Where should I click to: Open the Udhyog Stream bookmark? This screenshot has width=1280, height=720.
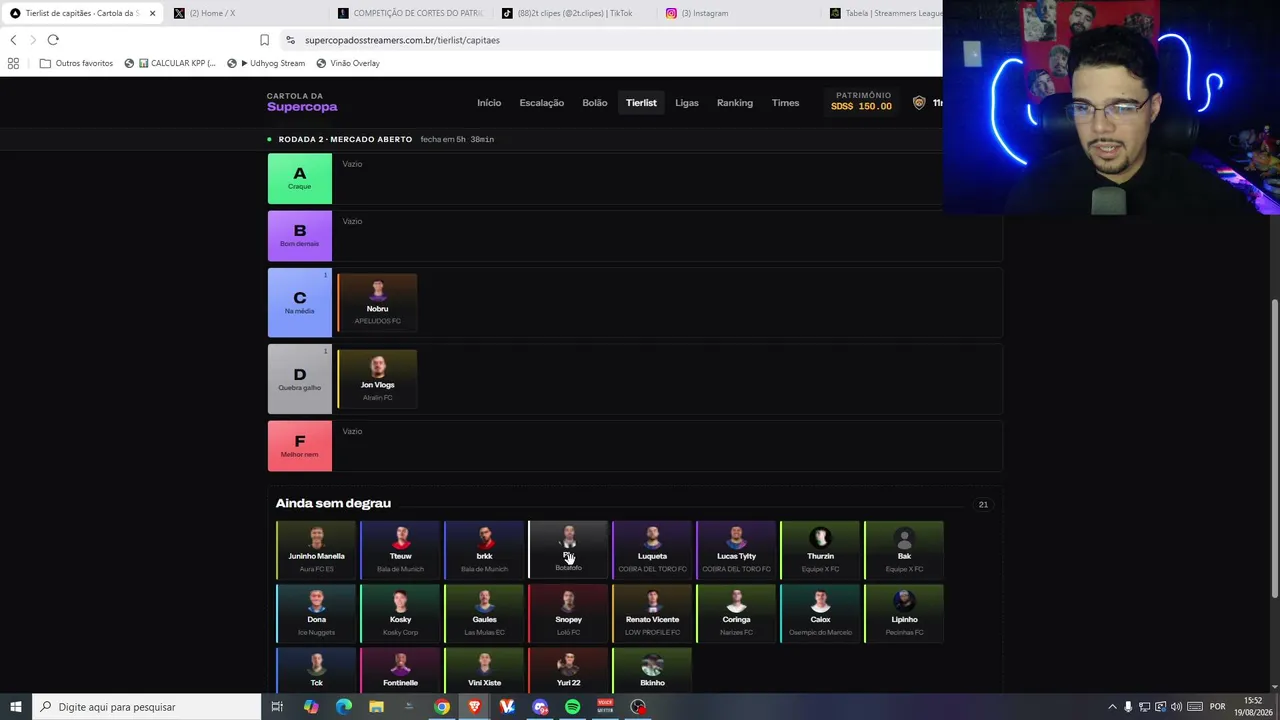[x=266, y=63]
